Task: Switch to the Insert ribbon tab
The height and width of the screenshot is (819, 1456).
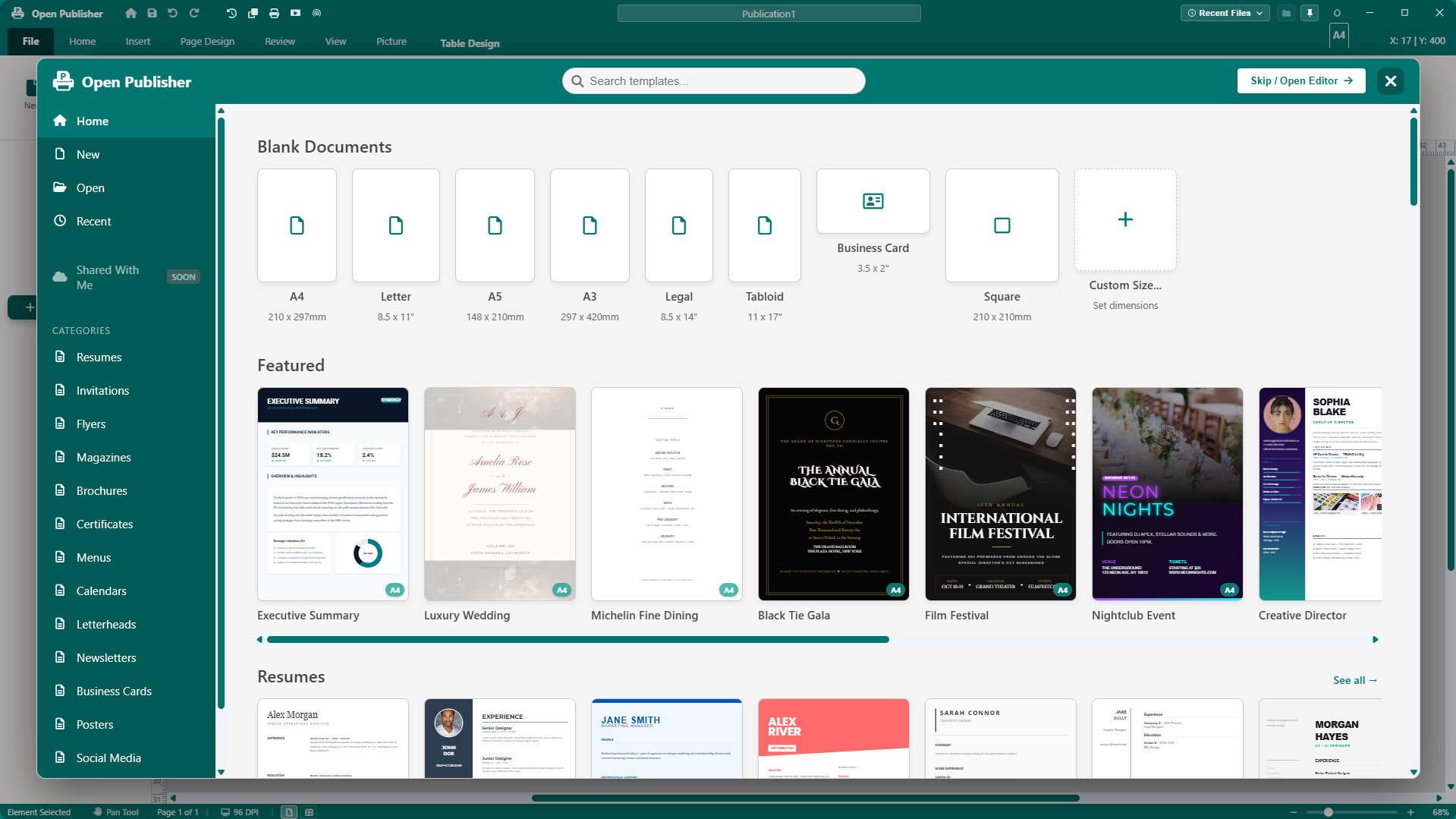Action: (x=138, y=41)
